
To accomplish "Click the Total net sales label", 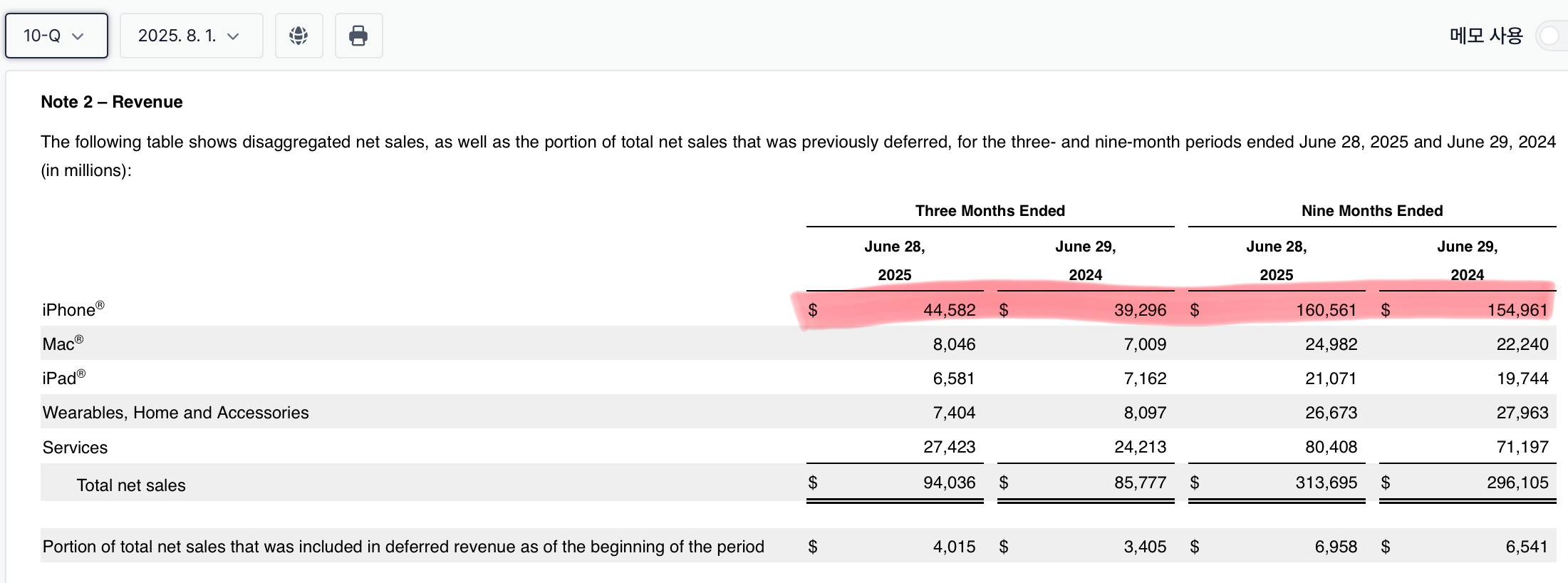I will click(x=131, y=485).
